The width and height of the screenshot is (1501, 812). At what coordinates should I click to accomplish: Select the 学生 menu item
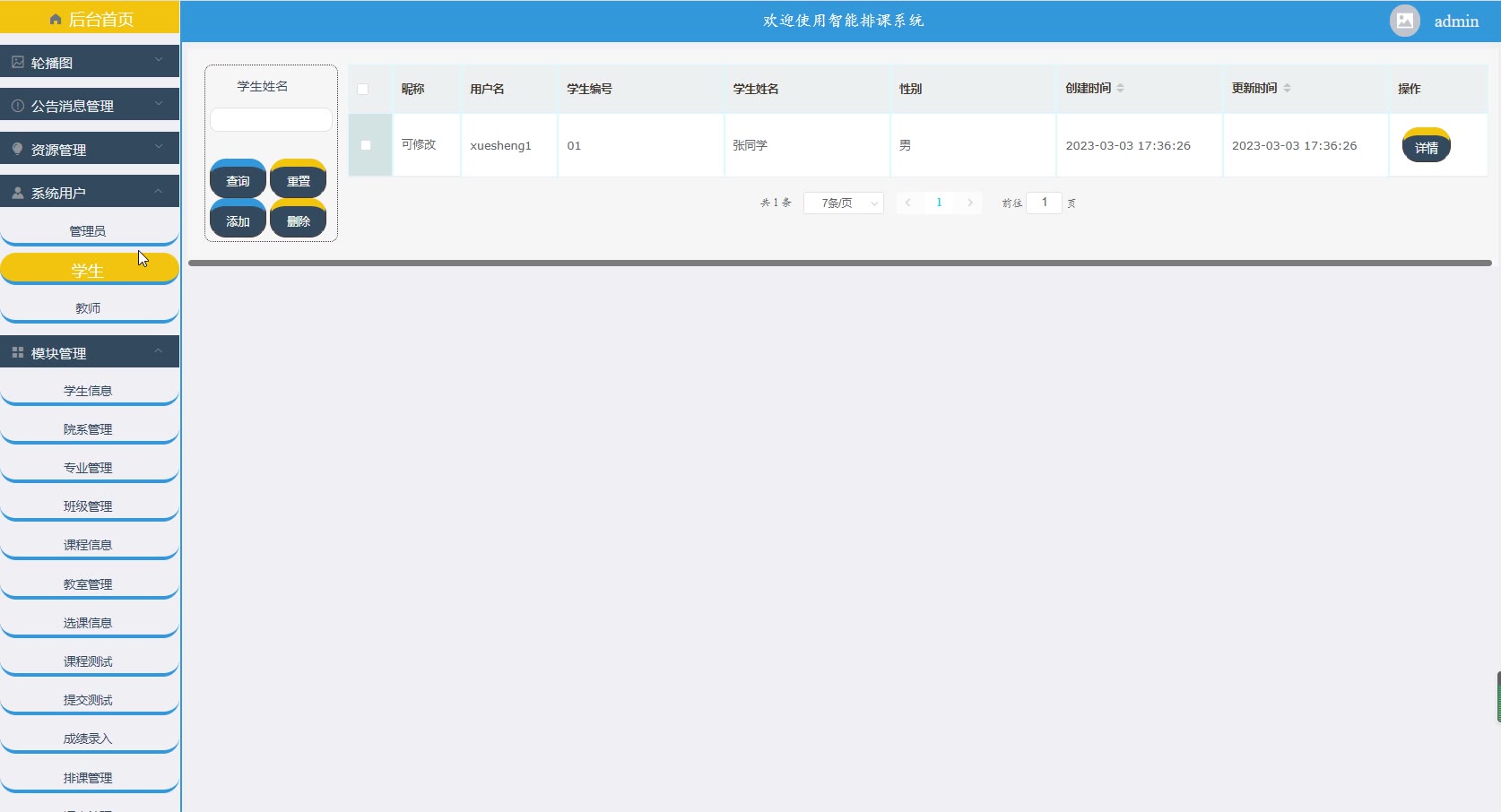point(89,270)
